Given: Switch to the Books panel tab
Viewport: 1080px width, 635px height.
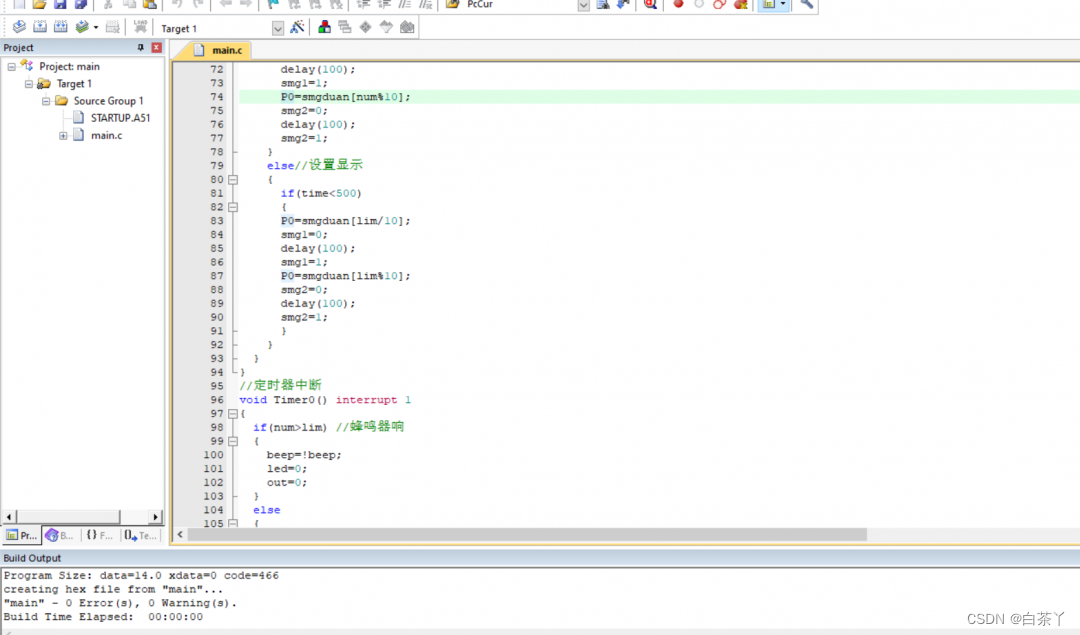Looking at the screenshot, I should [59, 536].
